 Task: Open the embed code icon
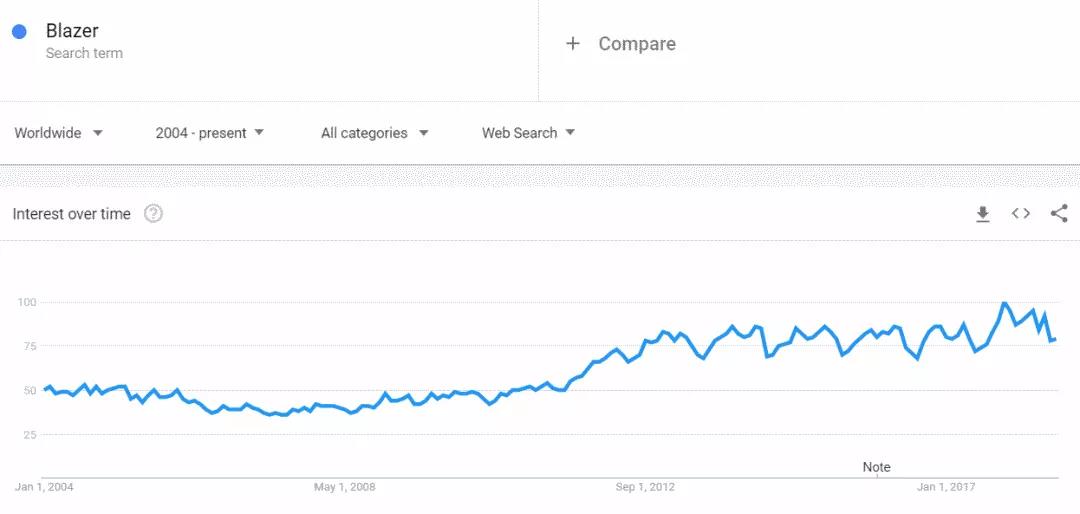click(x=1021, y=213)
